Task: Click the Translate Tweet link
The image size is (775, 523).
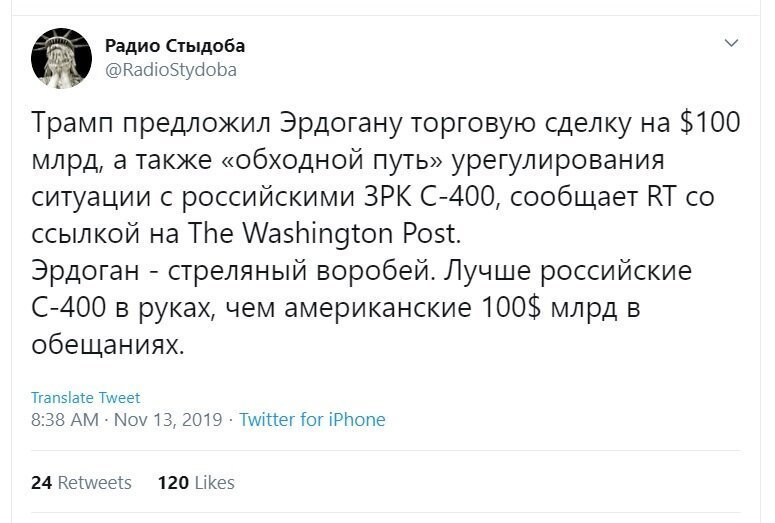Action: (x=86, y=397)
